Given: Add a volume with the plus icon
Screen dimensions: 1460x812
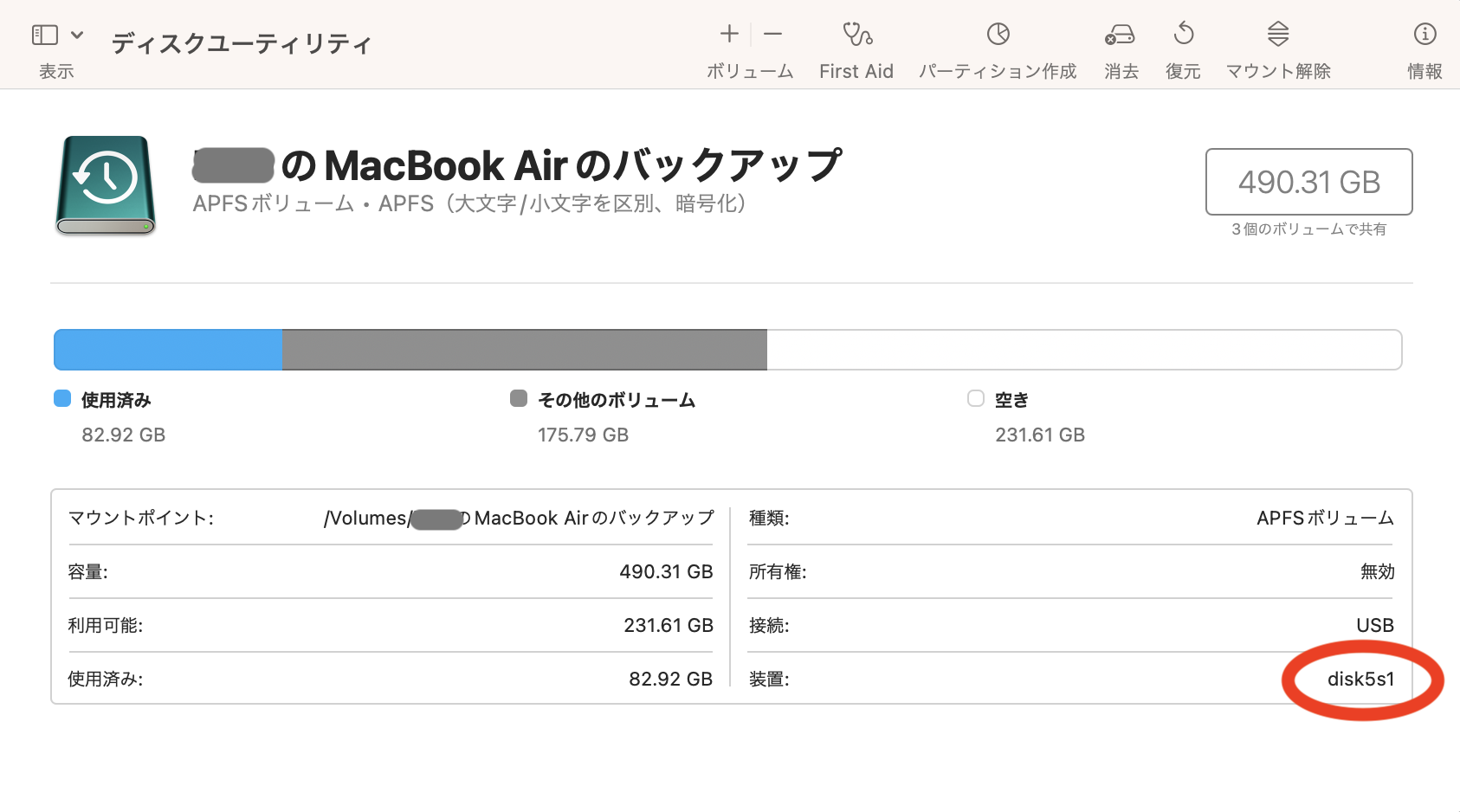Looking at the screenshot, I should tap(729, 34).
